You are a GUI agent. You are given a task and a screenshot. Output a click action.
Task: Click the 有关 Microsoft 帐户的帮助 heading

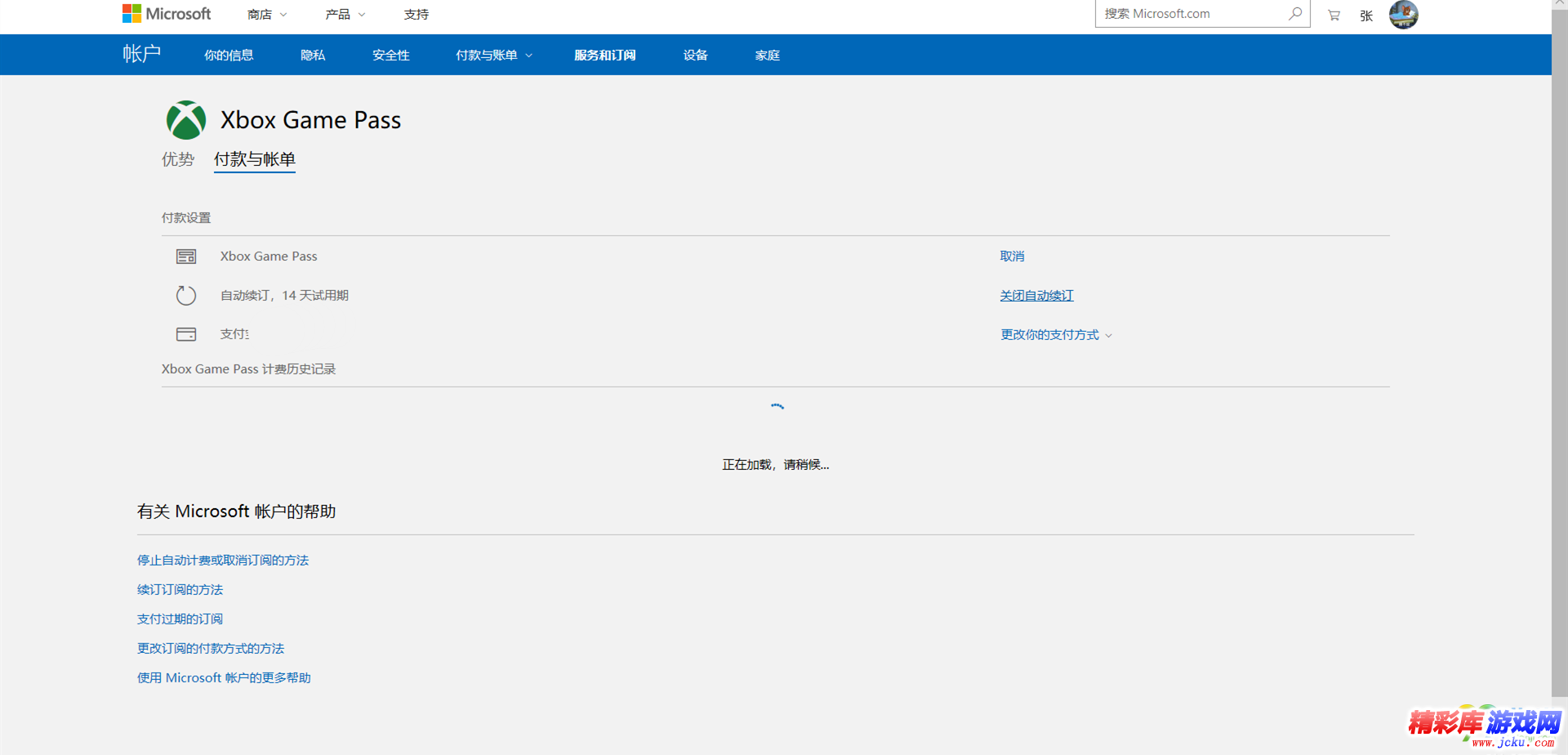(x=237, y=512)
